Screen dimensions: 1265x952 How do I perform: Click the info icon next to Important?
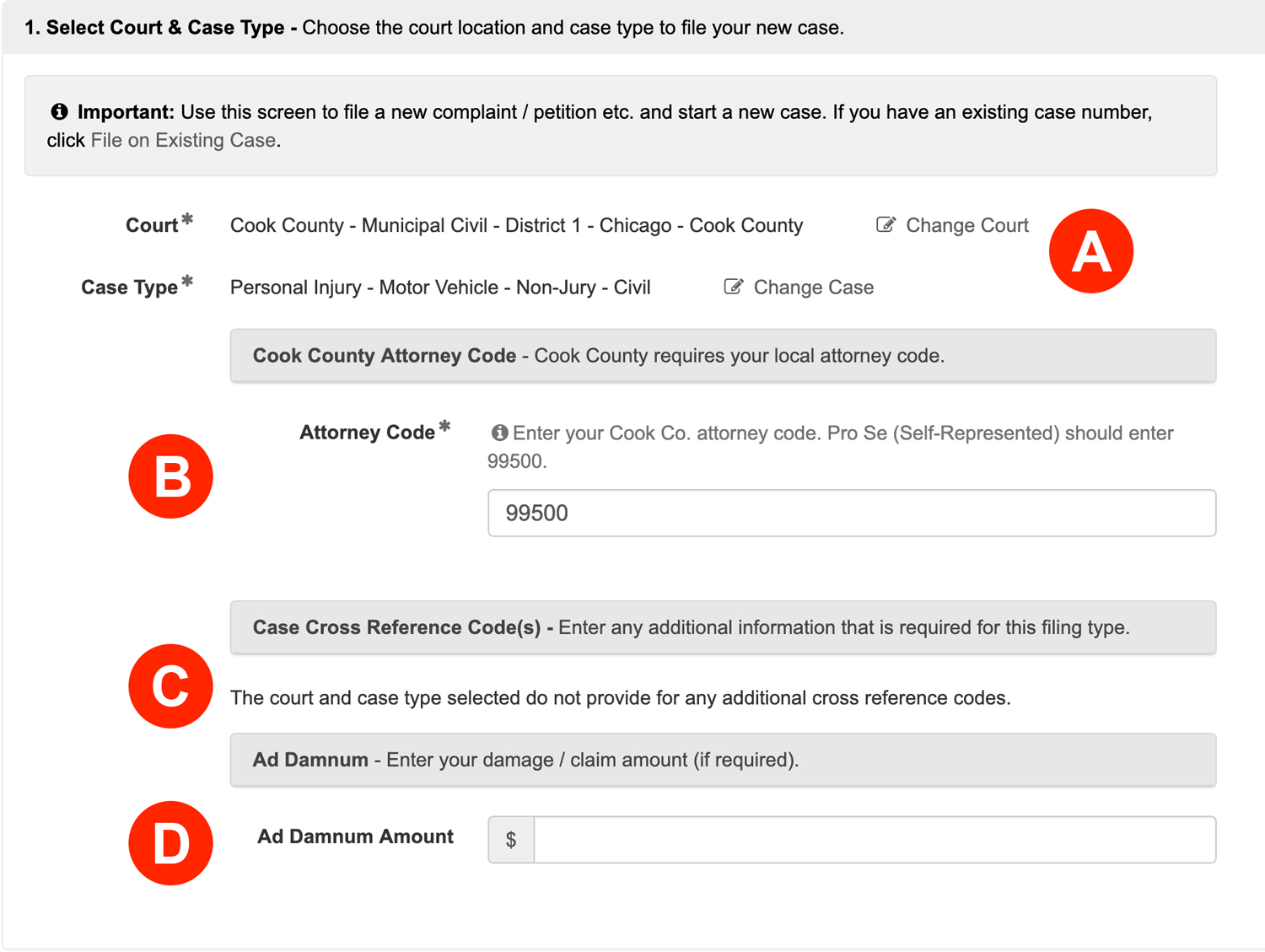tap(59, 111)
